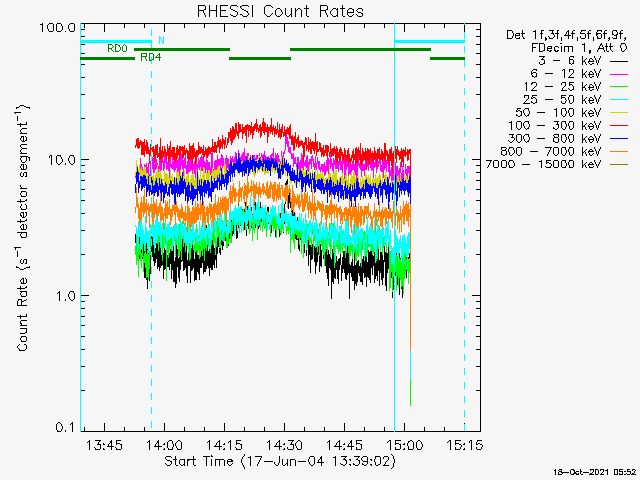Select the '3 - 6 keV' legend label
Screen dimensions: 640x480
[570, 61]
